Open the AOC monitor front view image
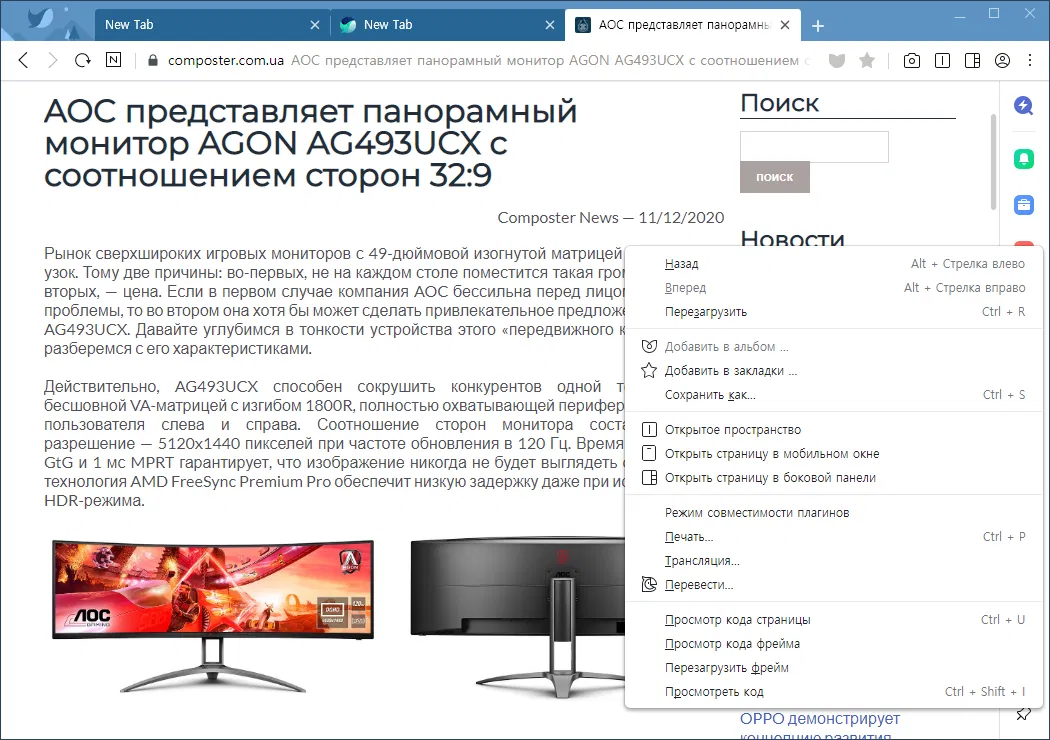Image resolution: width=1050 pixels, height=740 pixels. pyautogui.click(x=213, y=616)
